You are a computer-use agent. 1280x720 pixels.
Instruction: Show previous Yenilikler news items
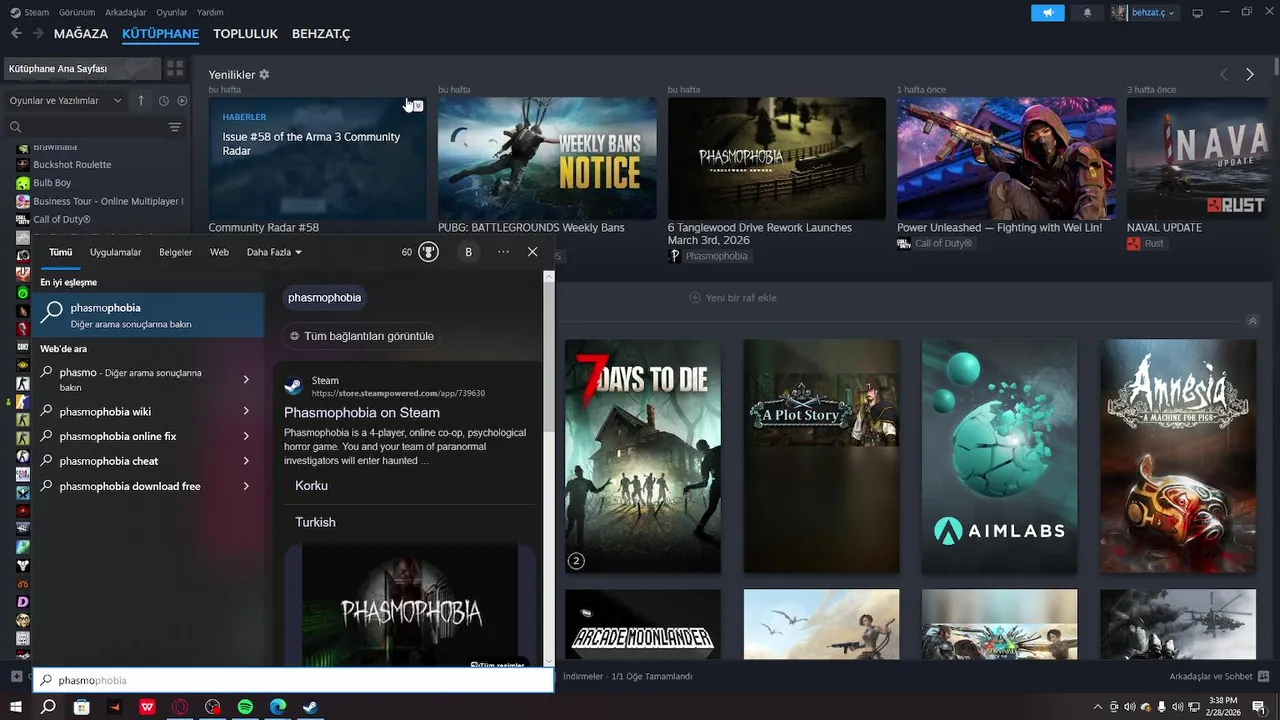click(x=1224, y=75)
